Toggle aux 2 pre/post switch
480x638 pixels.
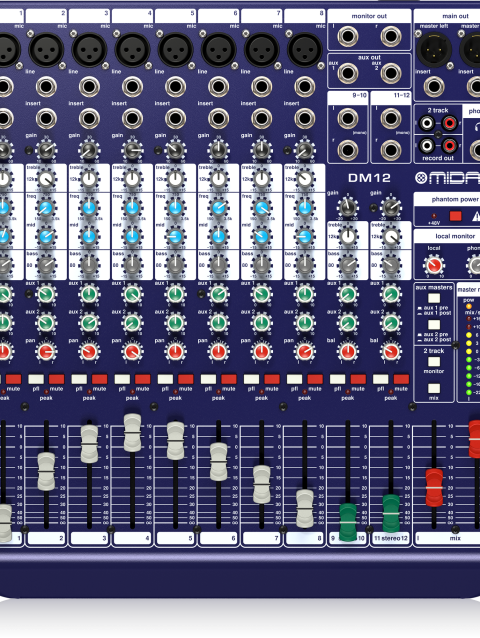(x=434, y=325)
